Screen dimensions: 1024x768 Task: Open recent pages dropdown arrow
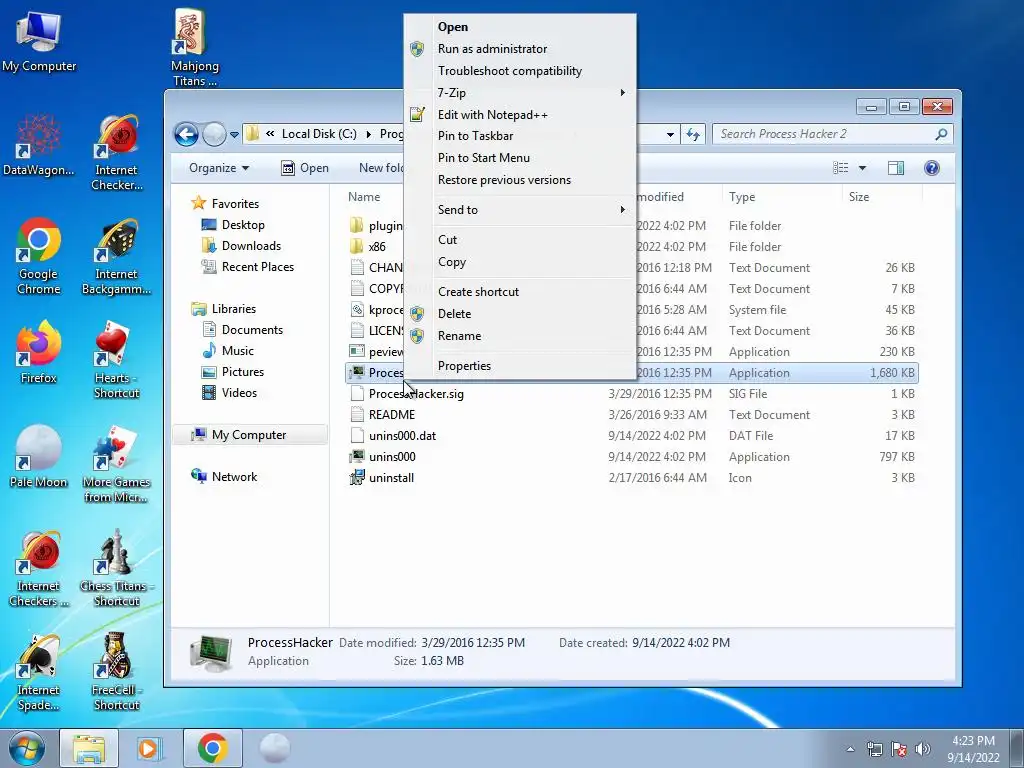(234, 135)
